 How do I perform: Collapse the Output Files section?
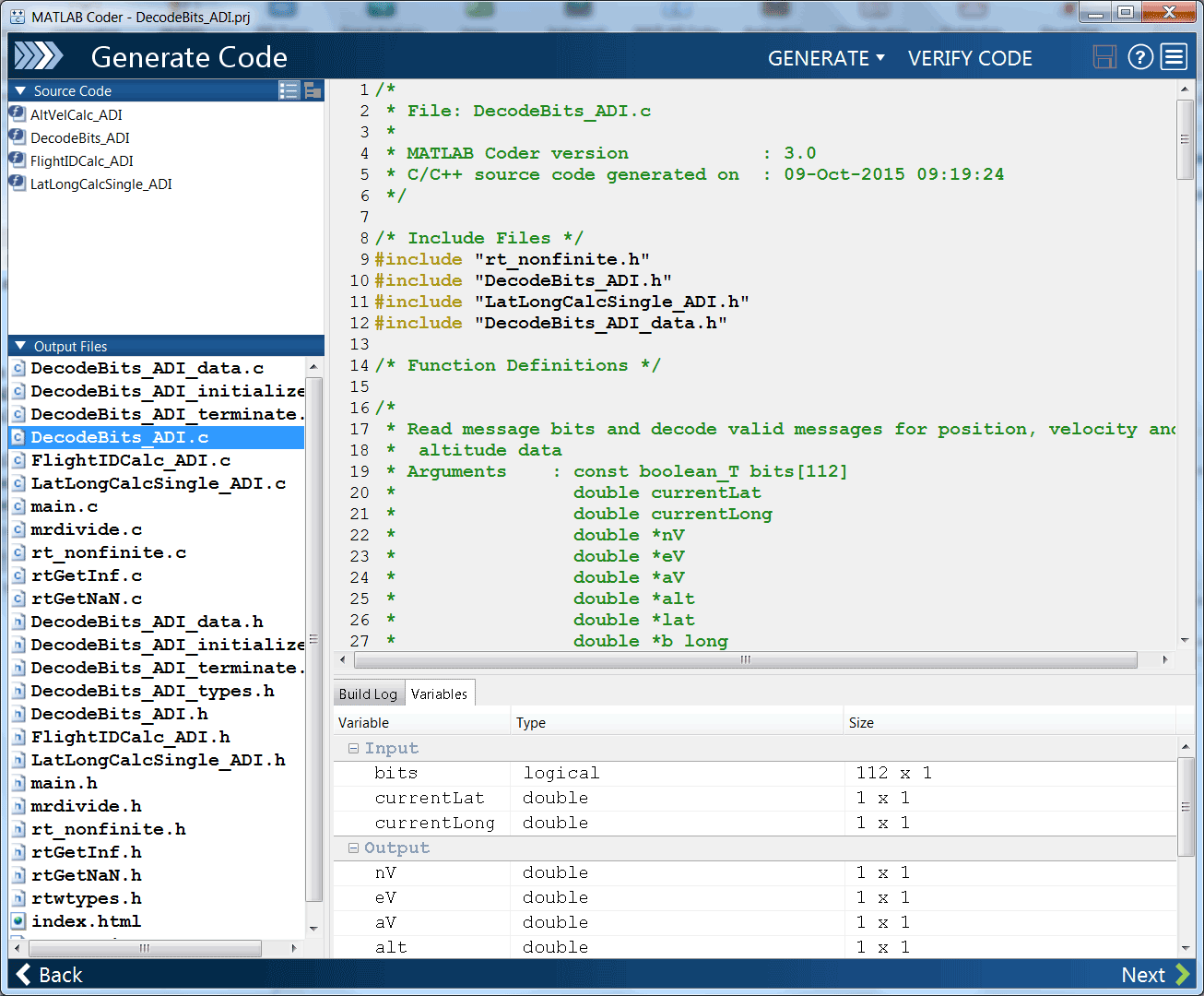pos(20,347)
